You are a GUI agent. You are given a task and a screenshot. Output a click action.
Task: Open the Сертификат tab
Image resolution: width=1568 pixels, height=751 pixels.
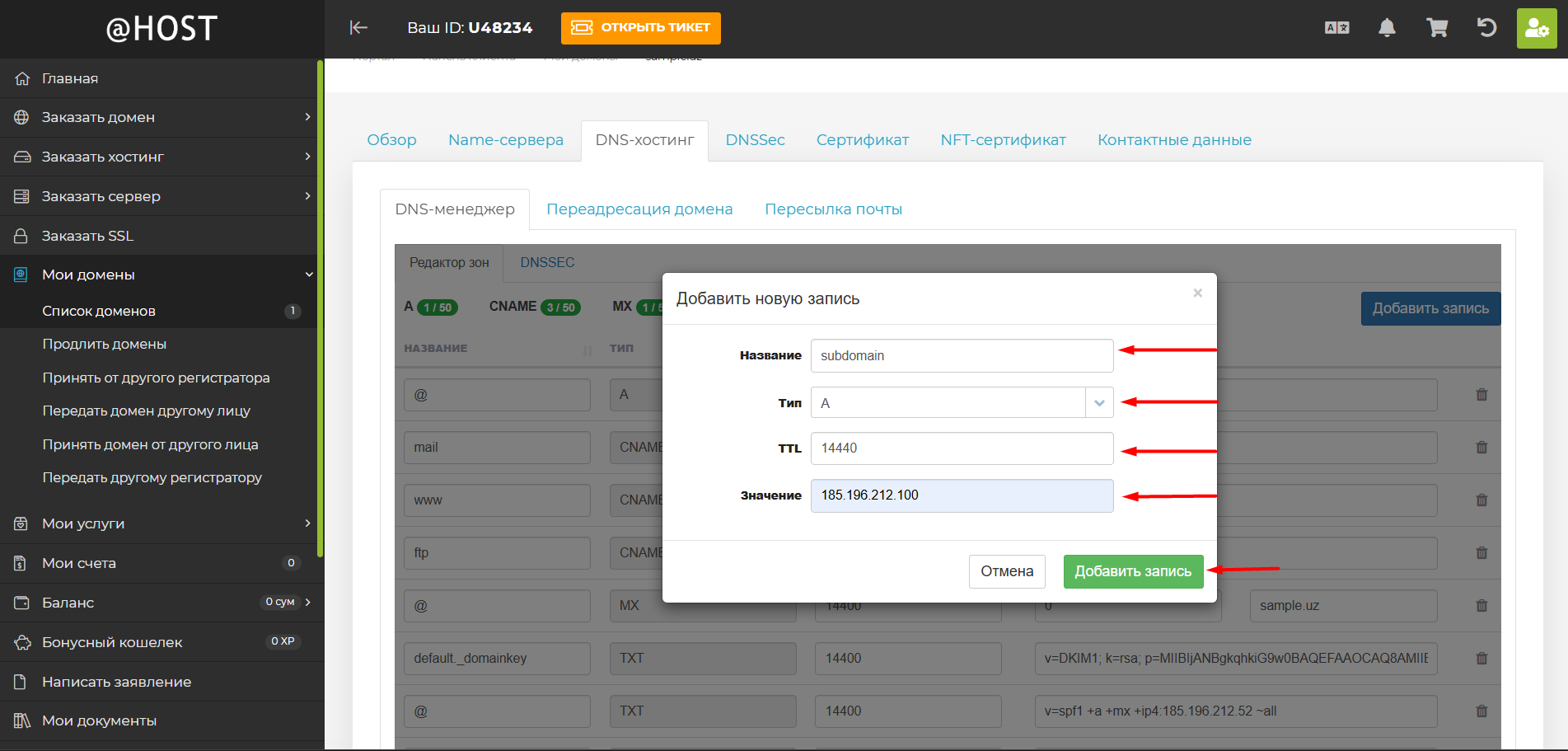pos(863,140)
